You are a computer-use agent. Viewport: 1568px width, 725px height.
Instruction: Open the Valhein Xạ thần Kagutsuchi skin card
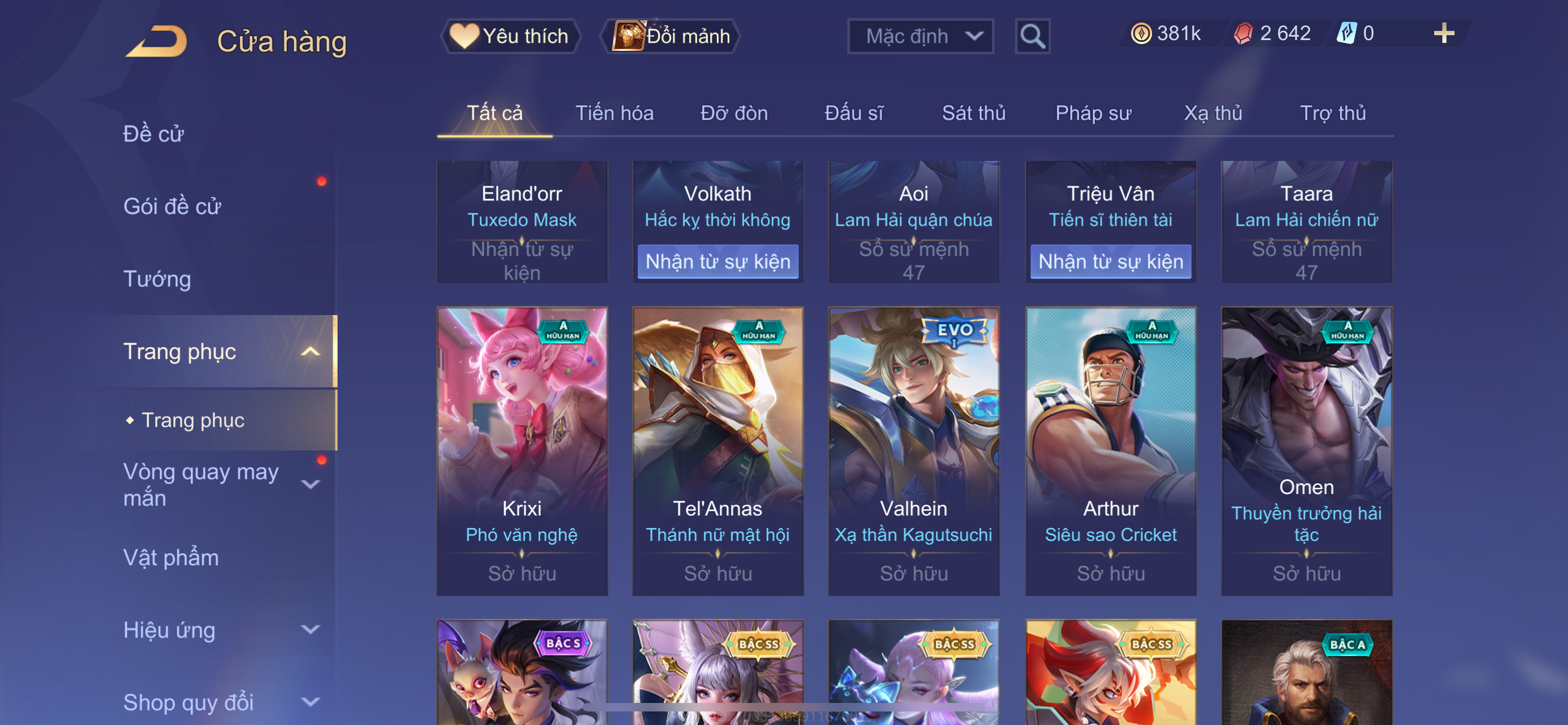click(x=914, y=451)
